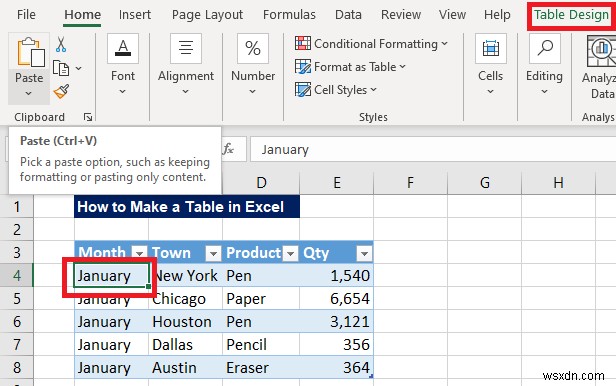Select row 6 header
Image resolution: width=616 pixels, height=386 pixels.
[x=16, y=322]
